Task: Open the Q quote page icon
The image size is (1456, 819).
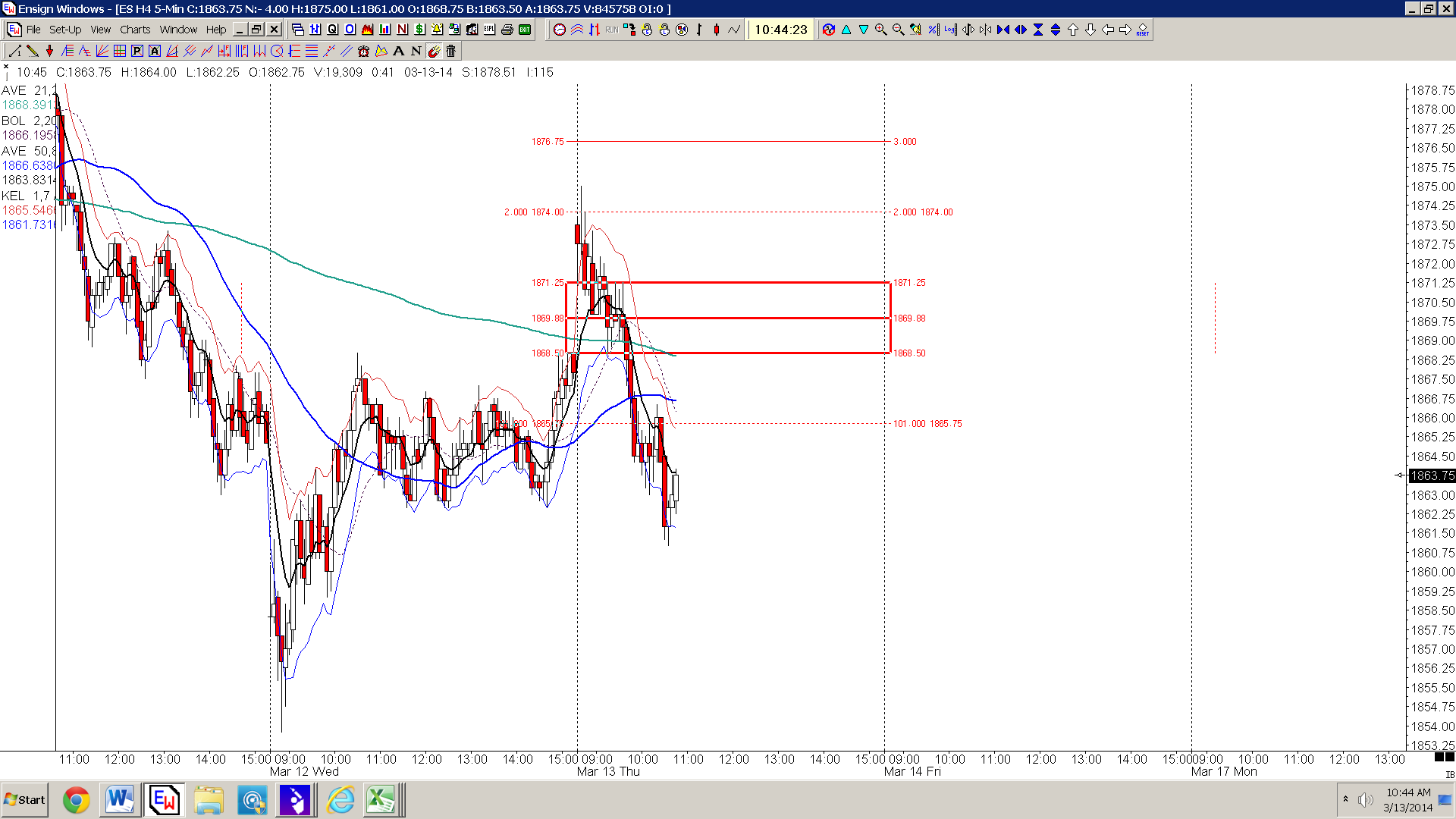Action: [332, 30]
